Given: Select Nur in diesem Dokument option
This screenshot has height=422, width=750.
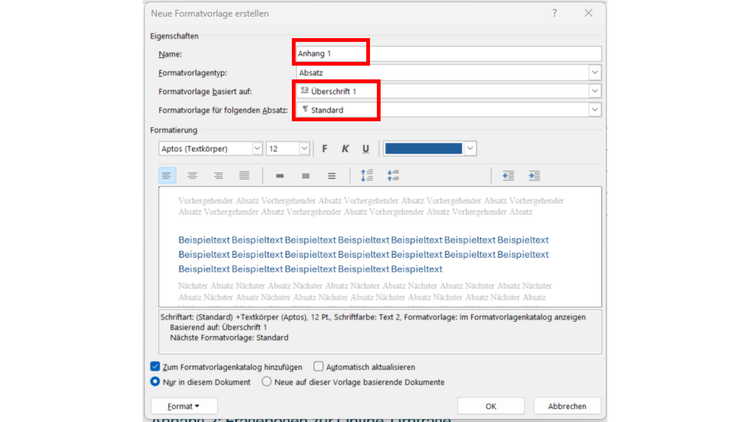Looking at the screenshot, I should pyautogui.click(x=155, y=382).
